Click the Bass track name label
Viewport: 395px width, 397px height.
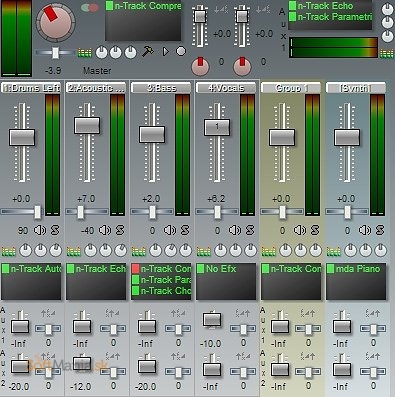point(161,88)
